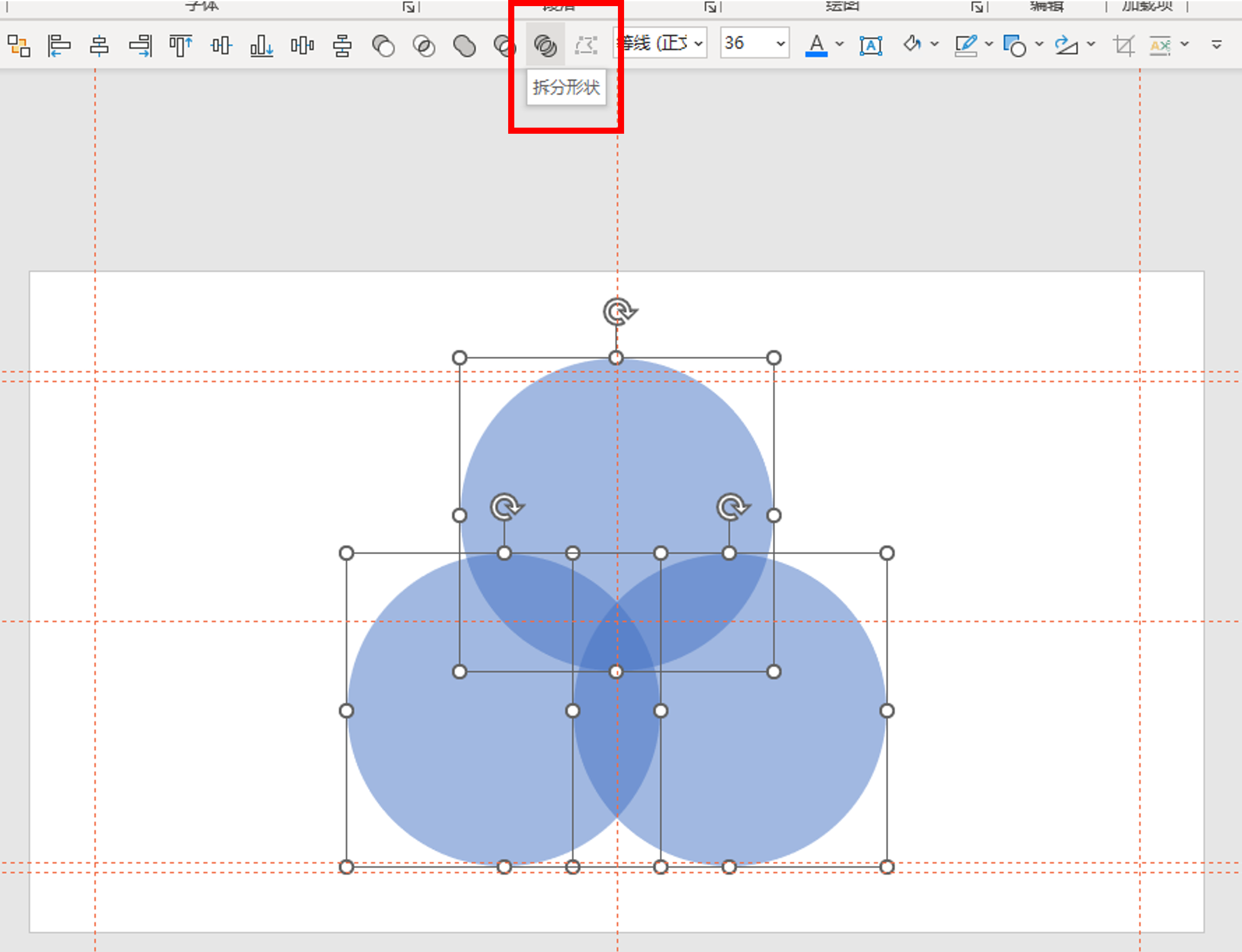Click Align Center horizontally icon
1242x952 pixels.
(100, 45)
